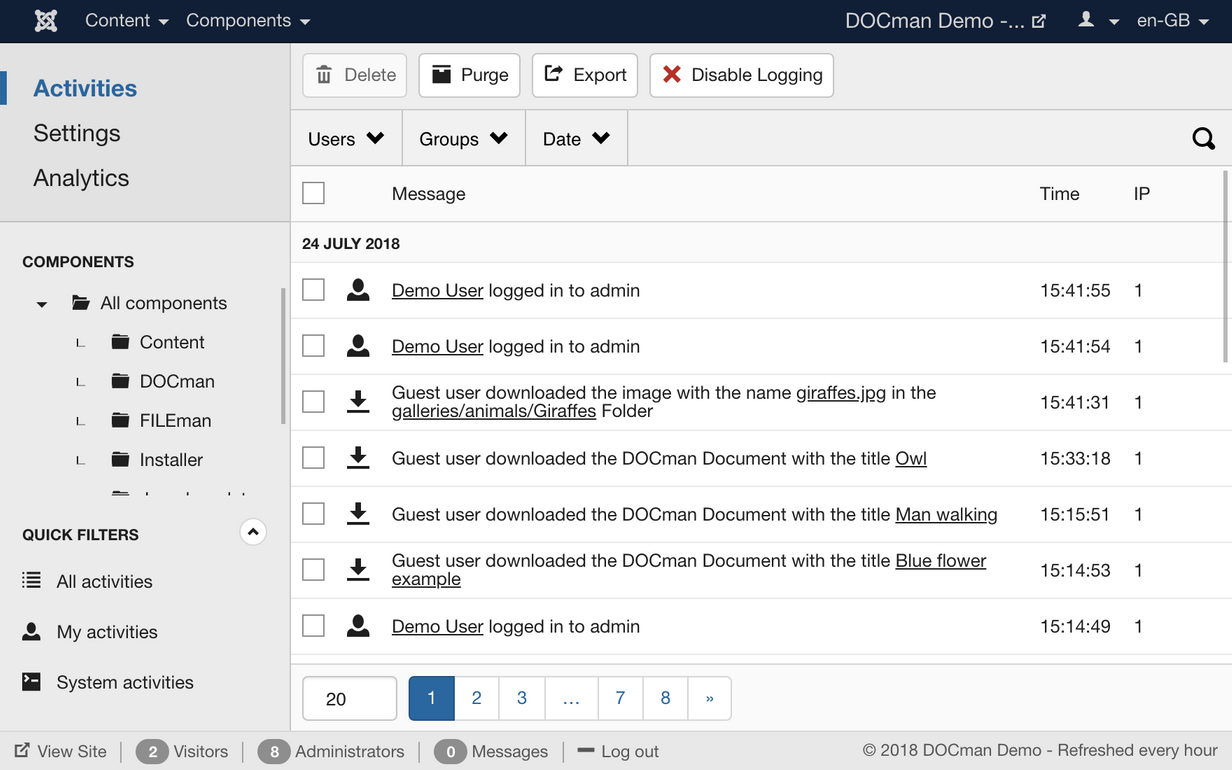1232x770 pixels.
Task: Select the FILEman component in tree
Action: point(175,420)
